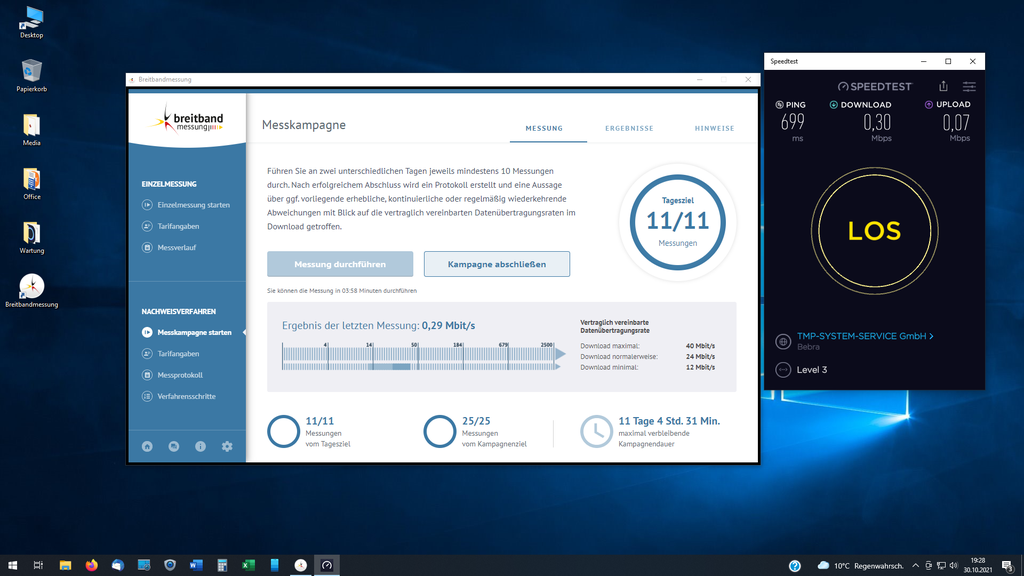Viewport: 1024px width, 576px height.
Task: Open Word from the taskbar
Action: [x=196, y=565]
